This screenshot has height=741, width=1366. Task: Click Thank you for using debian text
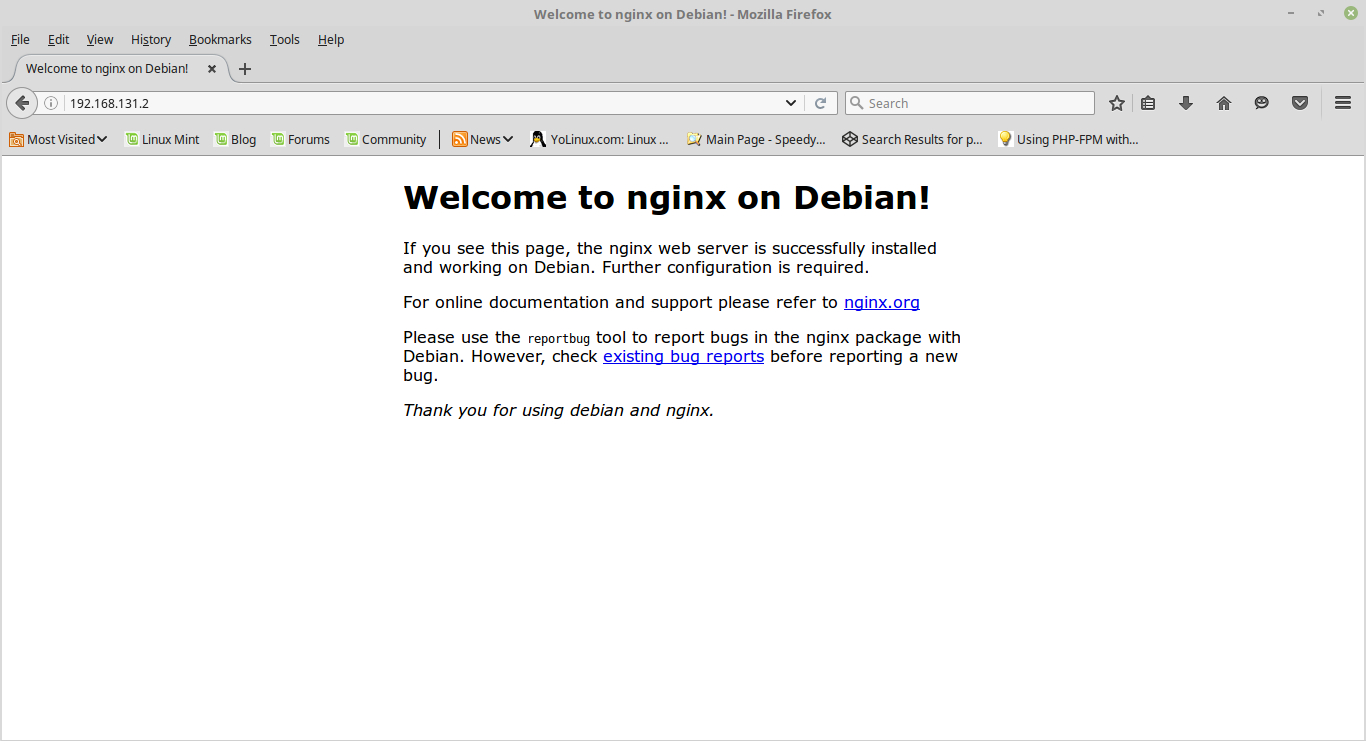[558, 410]
